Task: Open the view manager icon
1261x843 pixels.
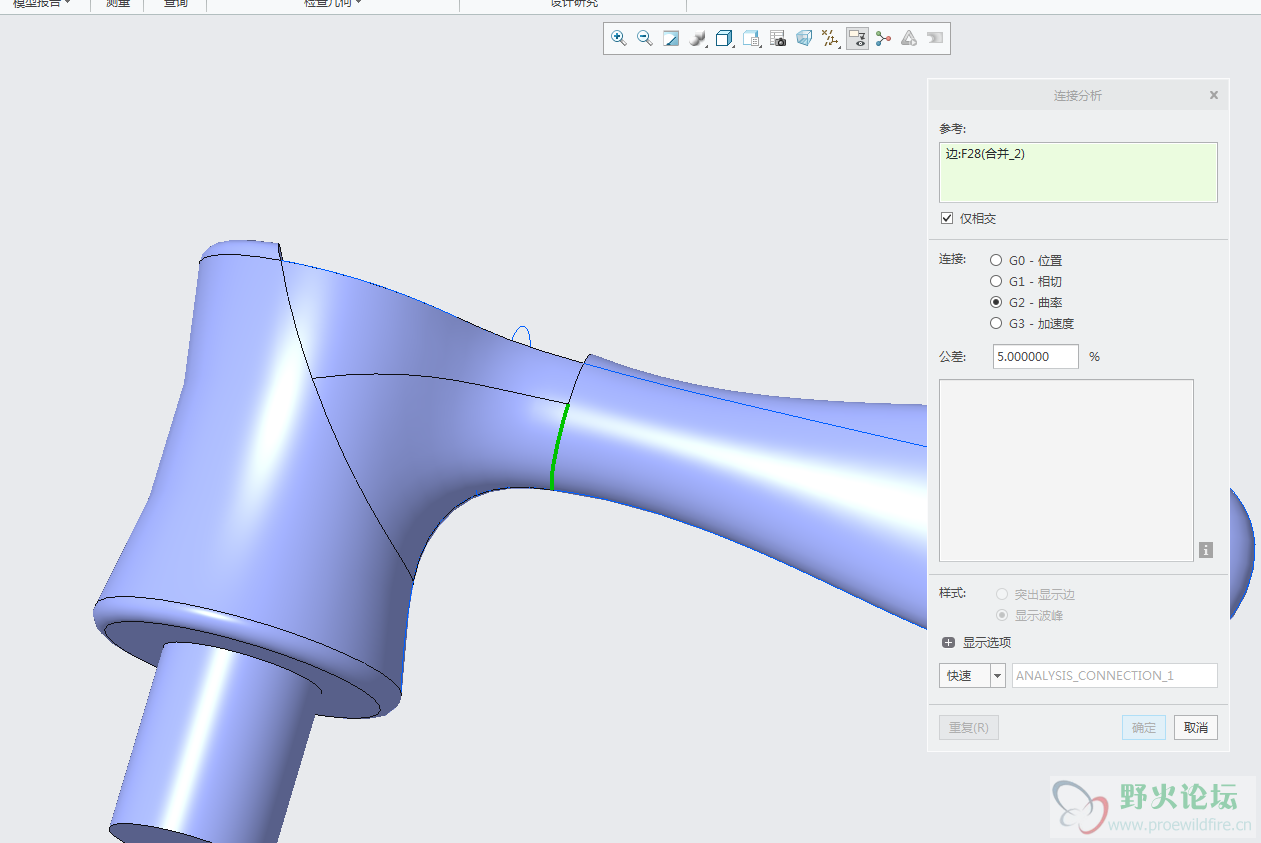Action: click(x=752, y=38)
